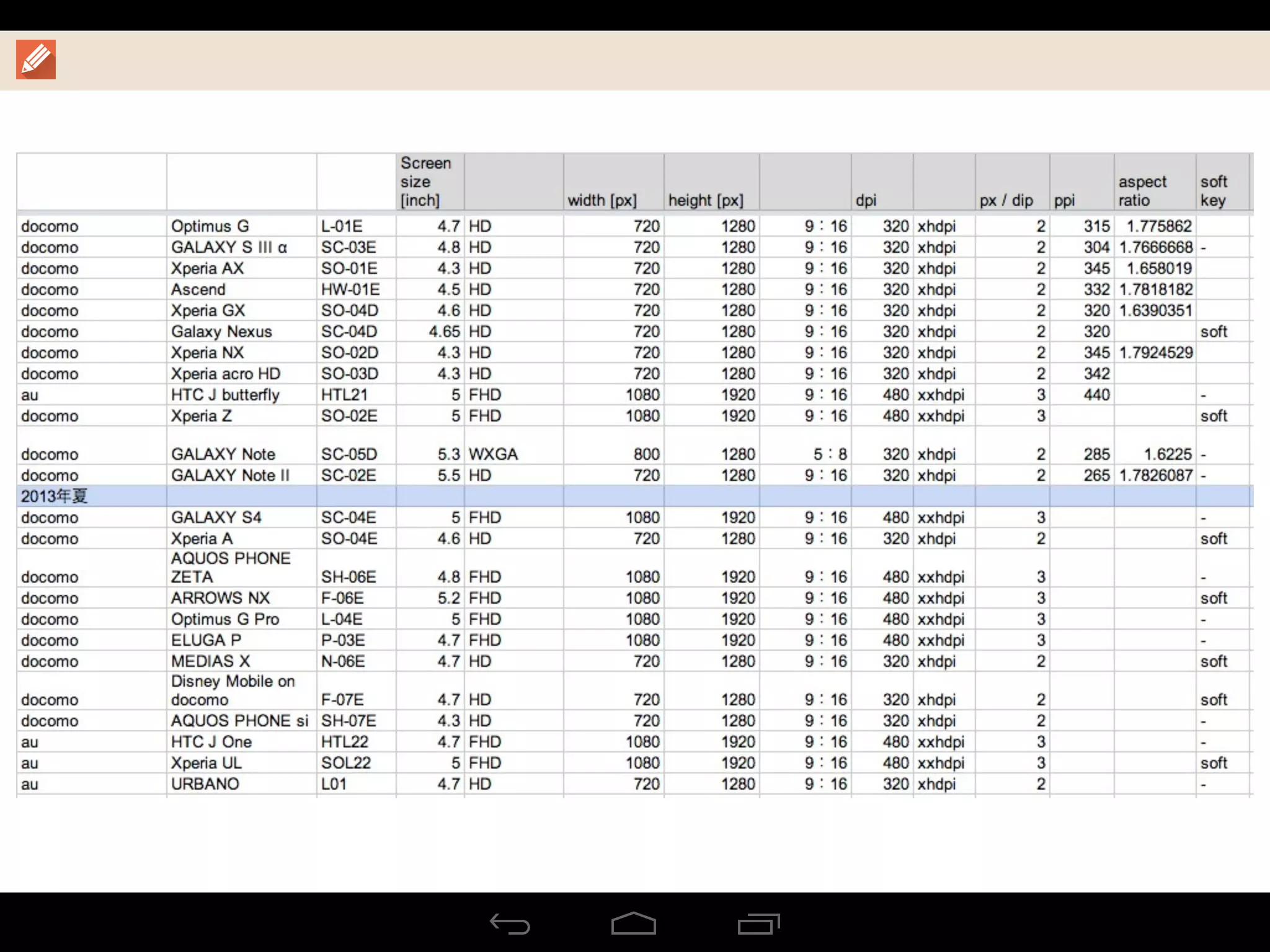The width and height of the screenshot is (1270, 952).
Task: Select the AQUOS PHONE ZETA cell
Action: (x=230, y=568)
